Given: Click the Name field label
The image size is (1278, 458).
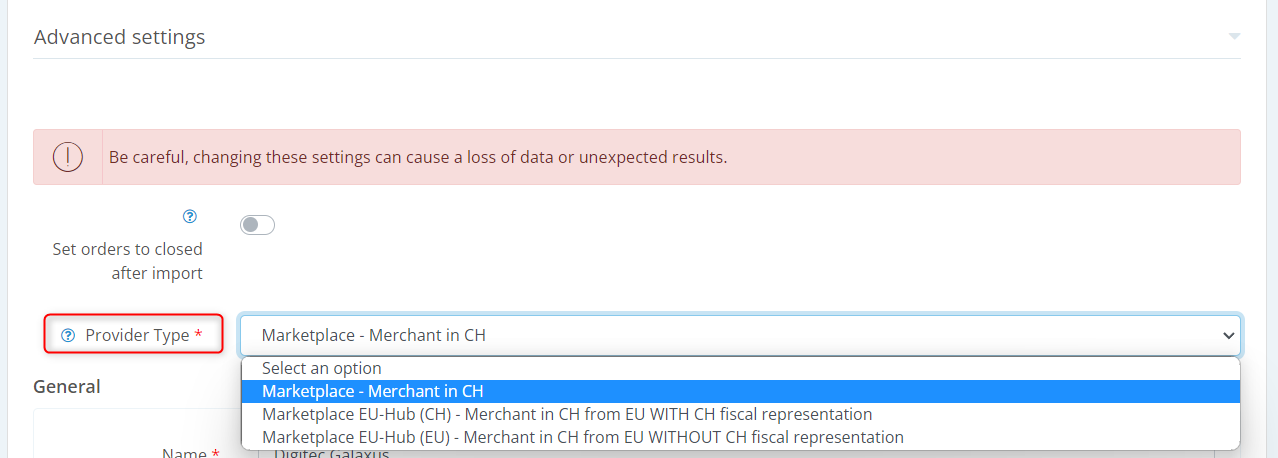Looking at the screenshot, I should [182, 453].
